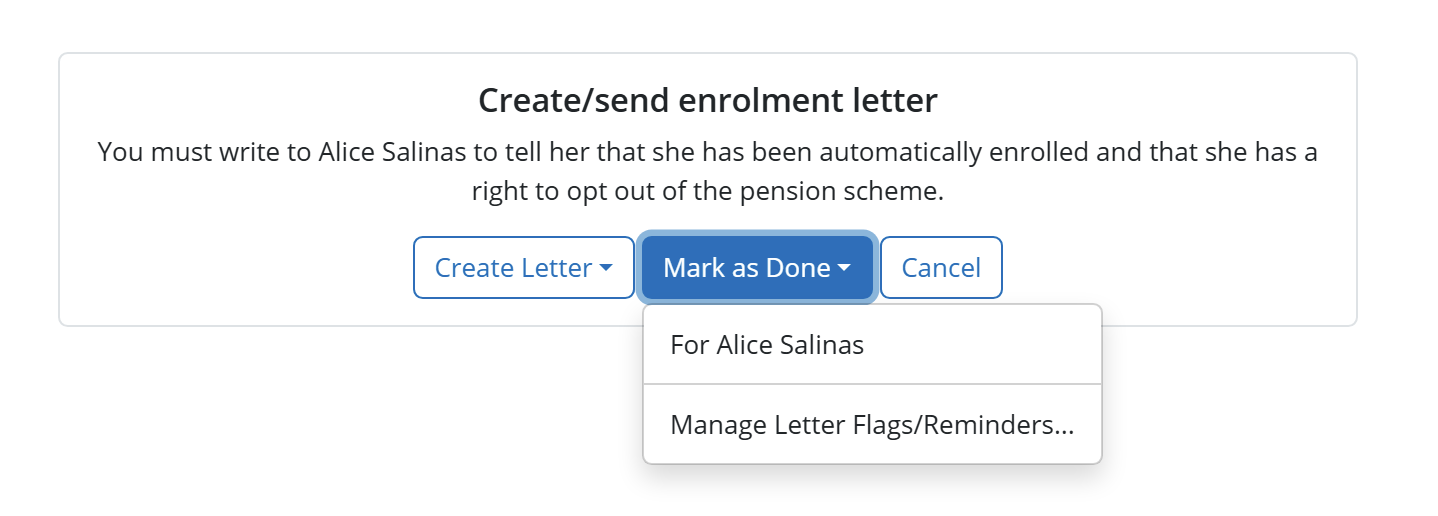The image size is (1438, 516).
Task: Click the 'You must write to' sentence start
Action: click(205, 154)
